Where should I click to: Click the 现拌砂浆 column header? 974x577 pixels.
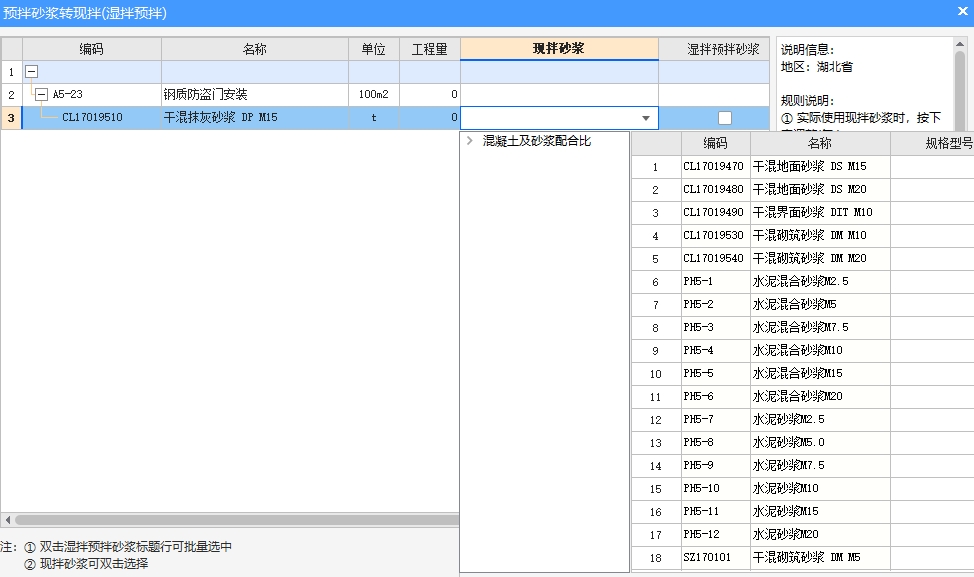pyautogui.click(x=559, y=48)
